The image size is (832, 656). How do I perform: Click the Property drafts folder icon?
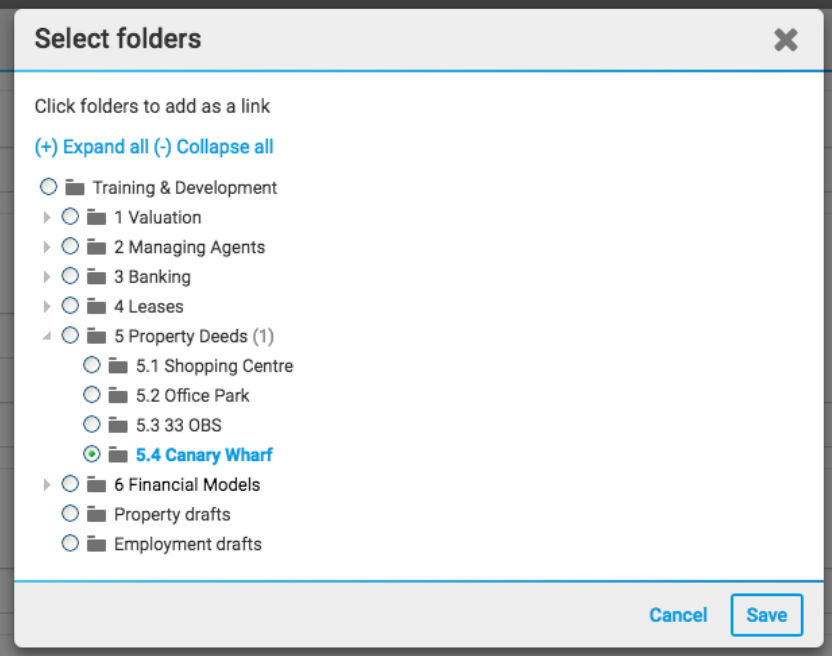(x=97, y=514)
